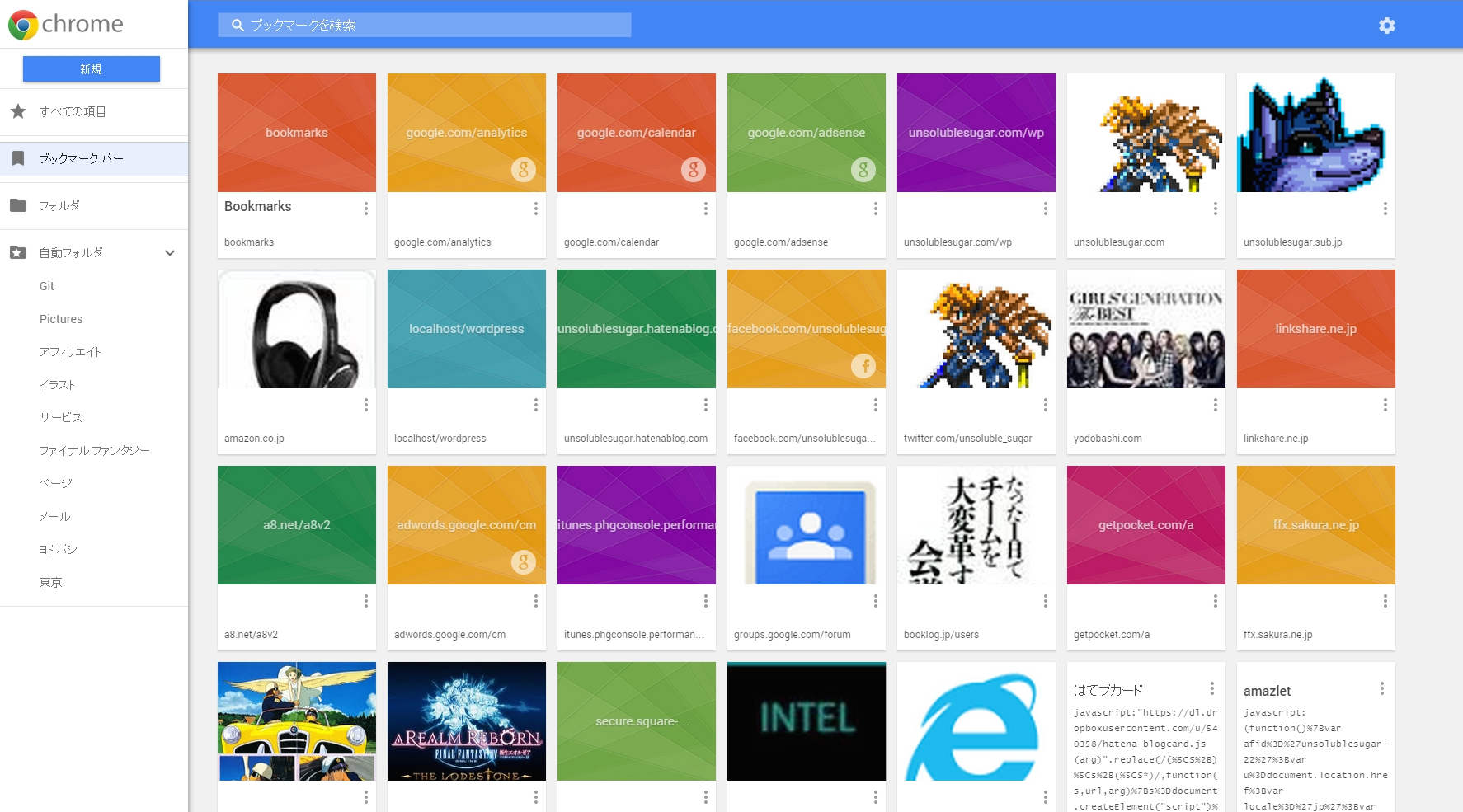Open more options on Bookmarks card

366,209
